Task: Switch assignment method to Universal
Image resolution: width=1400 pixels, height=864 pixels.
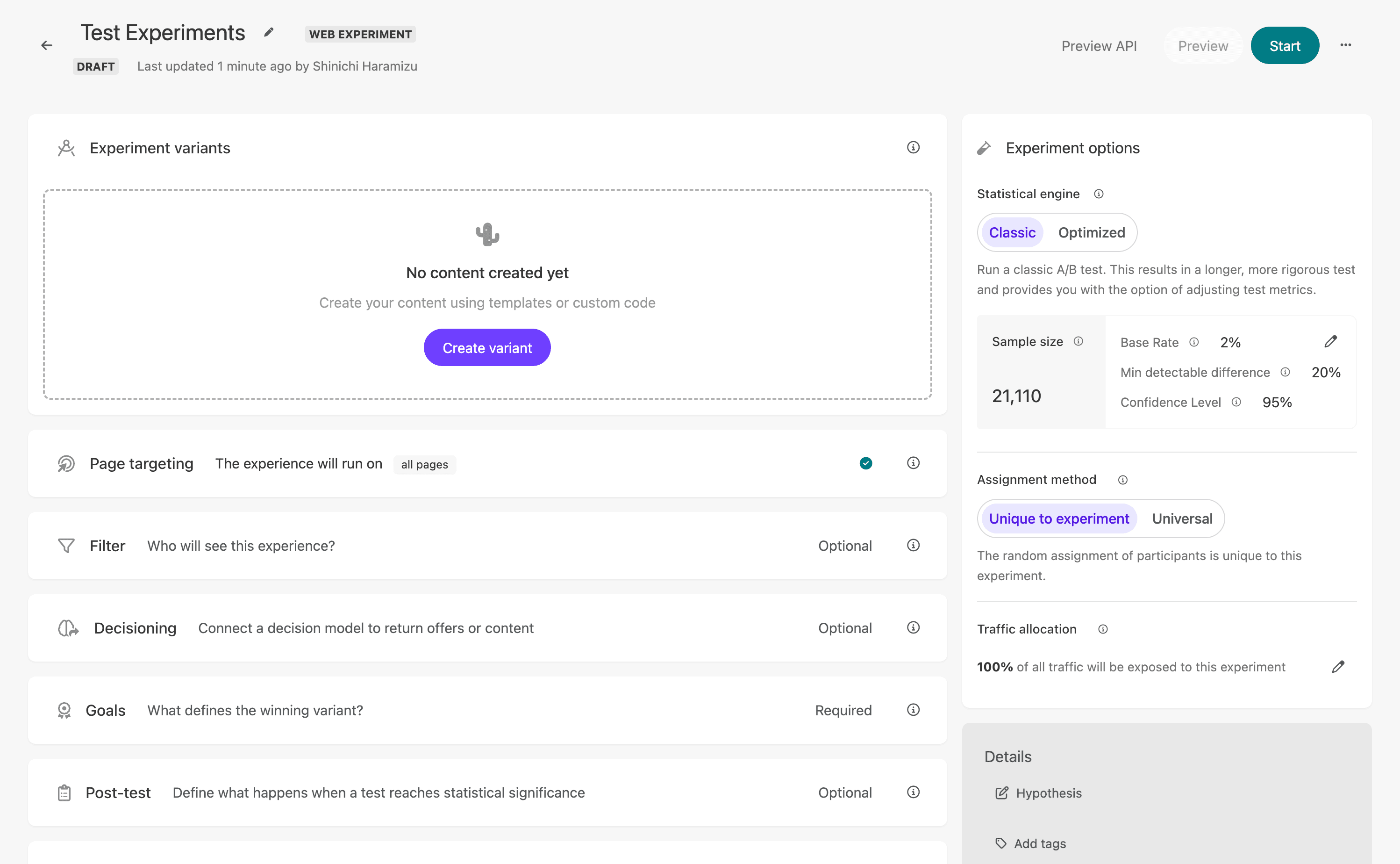Action: coord(1182,518)
